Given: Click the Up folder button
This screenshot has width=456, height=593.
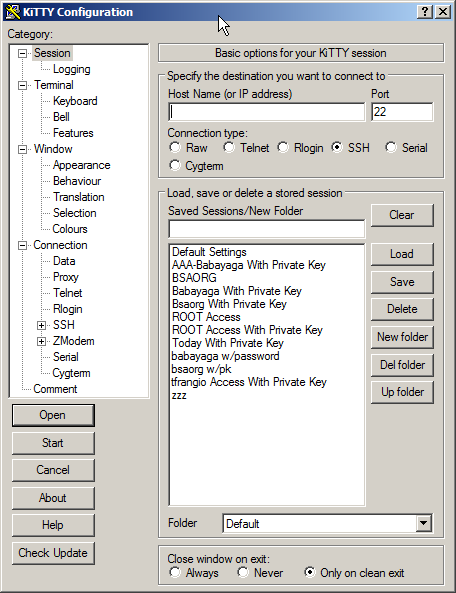Looking at the screenshot, I should pyautogui.click(x=402, y=393).
